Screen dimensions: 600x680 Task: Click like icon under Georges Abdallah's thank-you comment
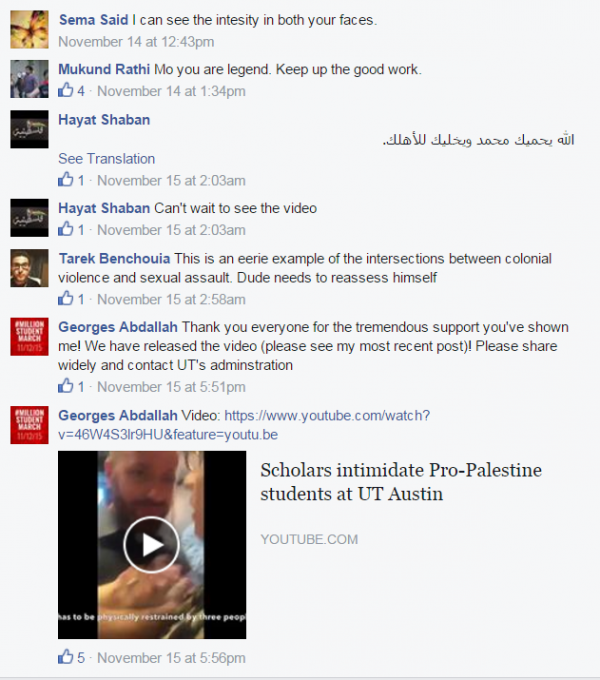(x=66, y=386)
